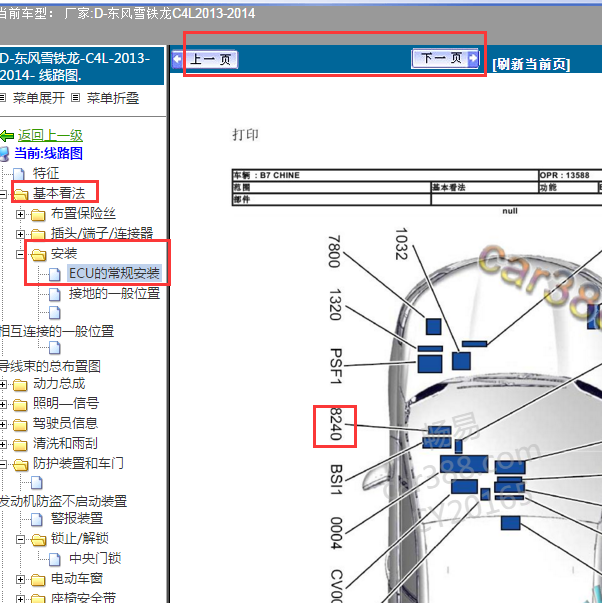Collapse the 安装 folder node

(20, 254)
